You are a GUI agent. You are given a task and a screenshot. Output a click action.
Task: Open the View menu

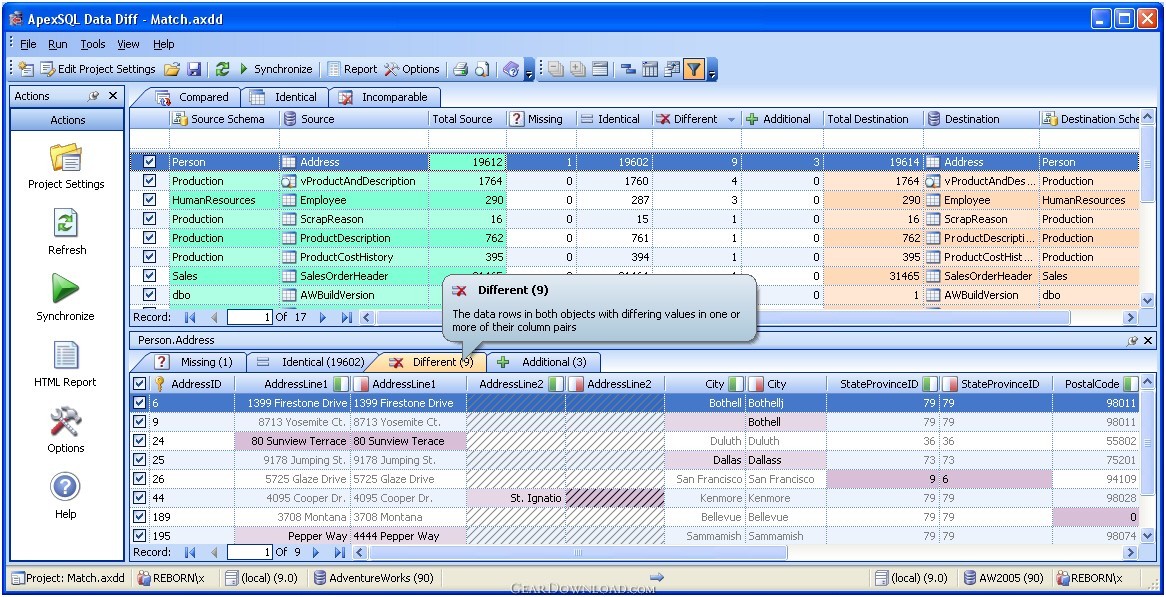[128, 45]
